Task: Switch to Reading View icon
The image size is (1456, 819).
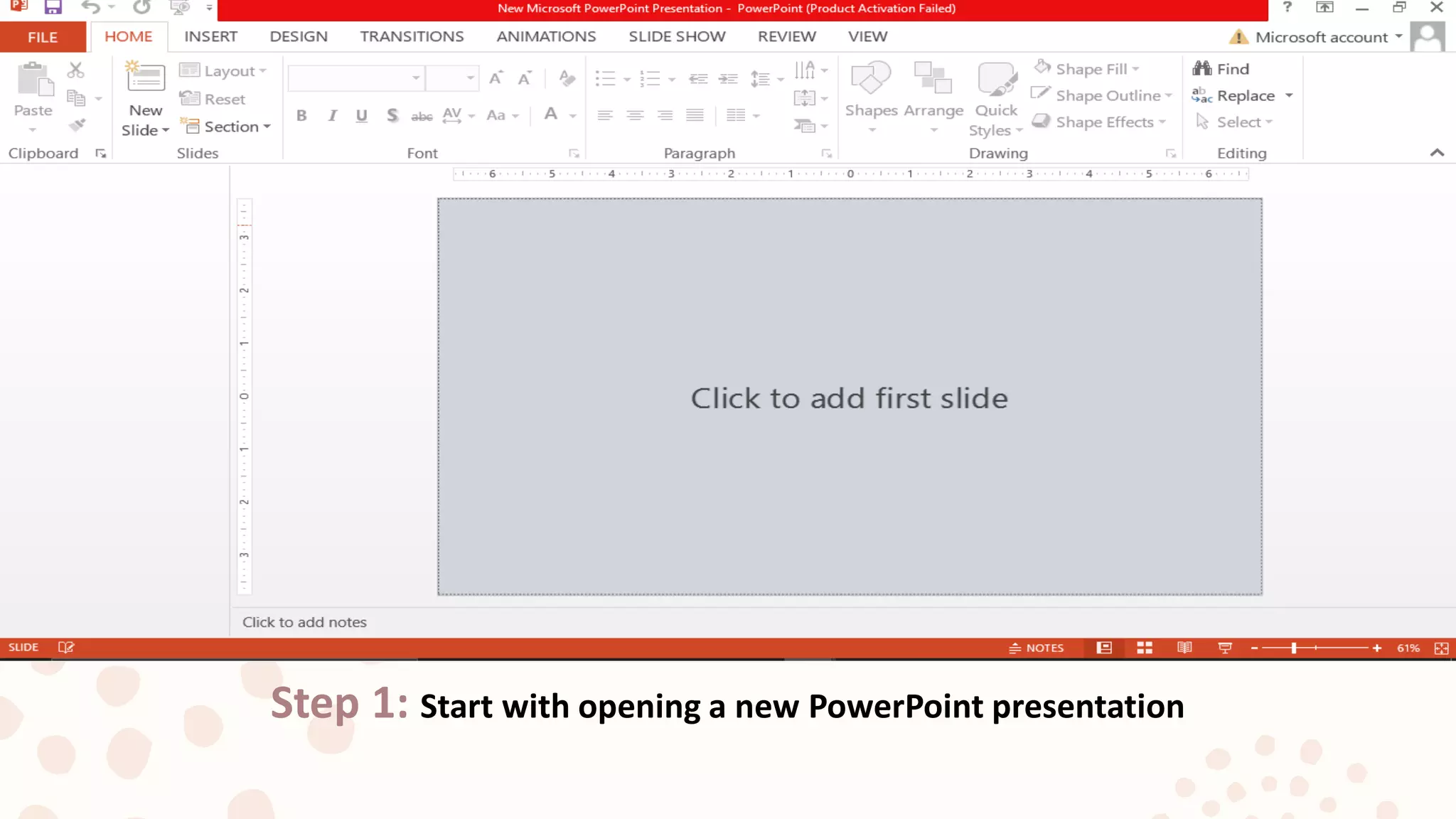Action: click(1184, 648)
